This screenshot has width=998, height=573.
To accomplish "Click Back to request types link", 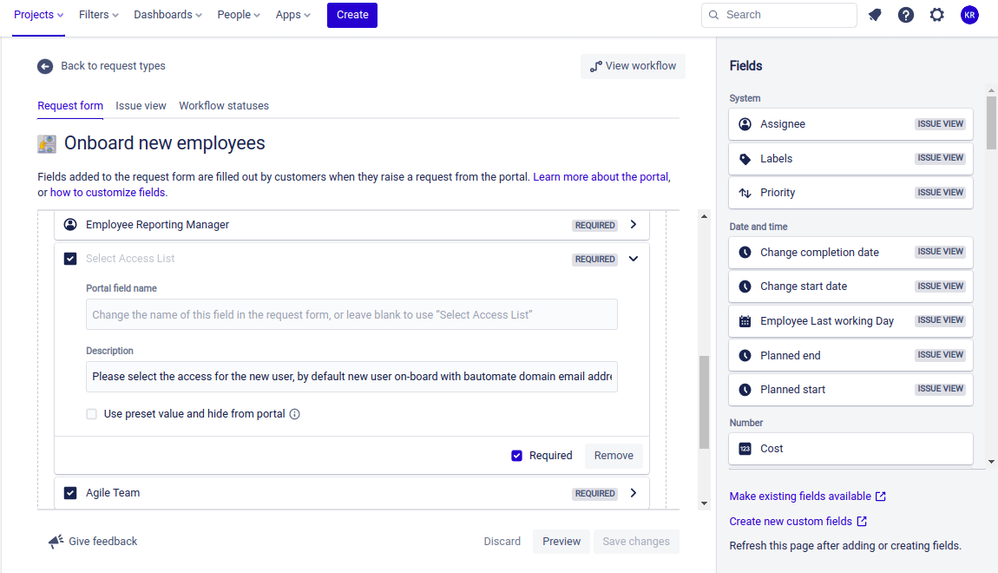I will coord(113,66).
